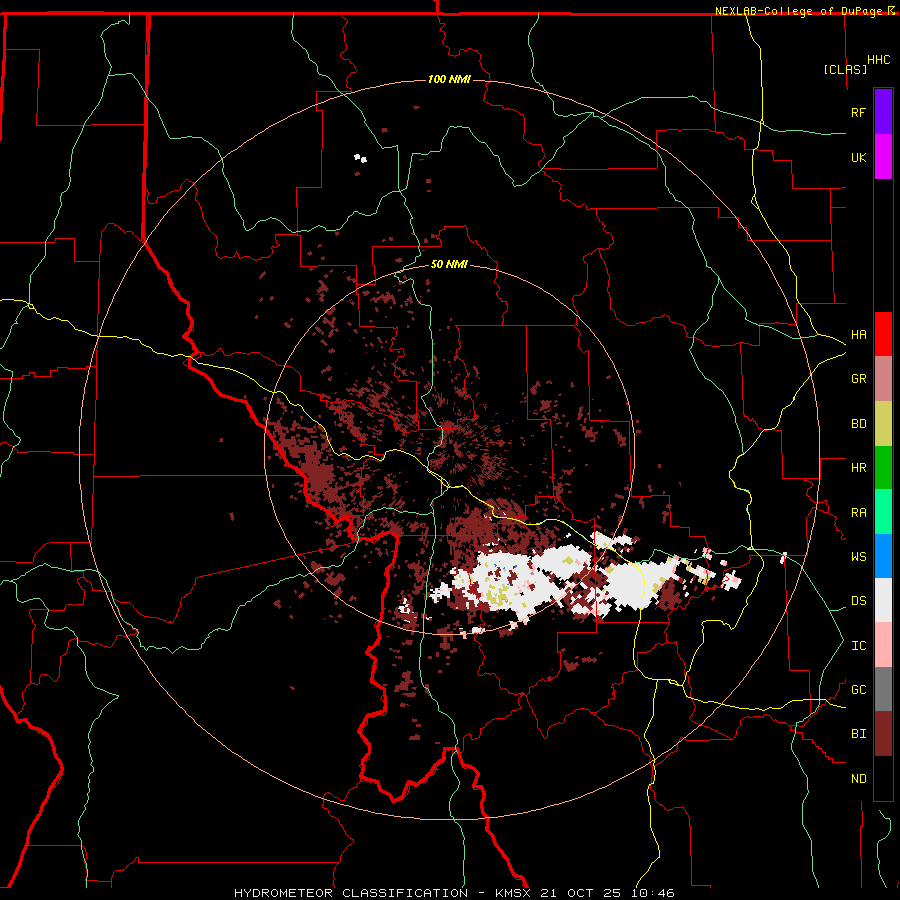Select the GC gray legend swatch
The height and width of the screenshot is (900, 900).
pyautogui.click(x=883, y=689)
